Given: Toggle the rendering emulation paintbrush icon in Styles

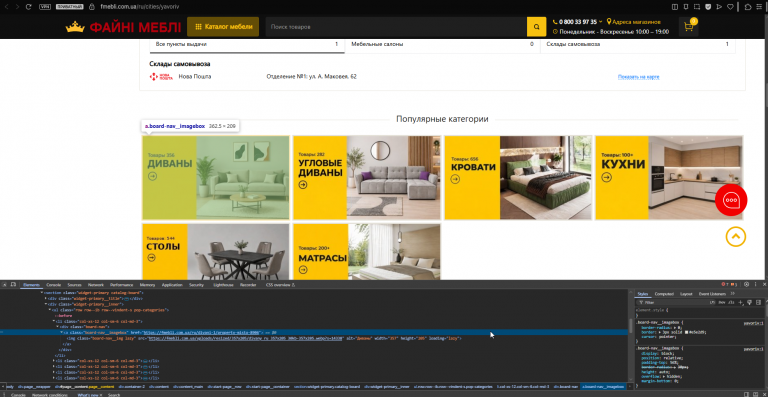Looking at the screenshot, I should pyautogui.click(x=749, y=303).
